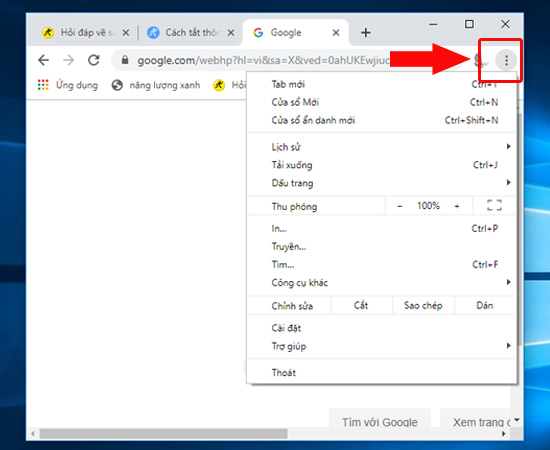Click the horizontal scrollbar thumb
Viewport: 550px width, 450px height.
coord(163,434)
